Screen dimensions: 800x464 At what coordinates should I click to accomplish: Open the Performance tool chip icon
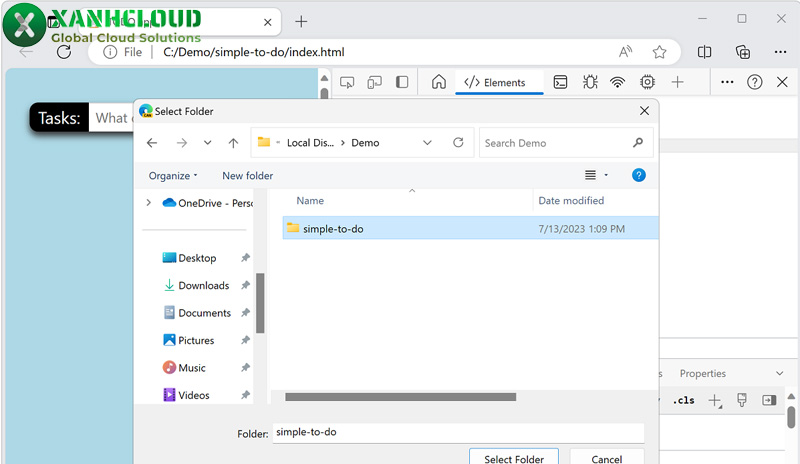(648, 83)
